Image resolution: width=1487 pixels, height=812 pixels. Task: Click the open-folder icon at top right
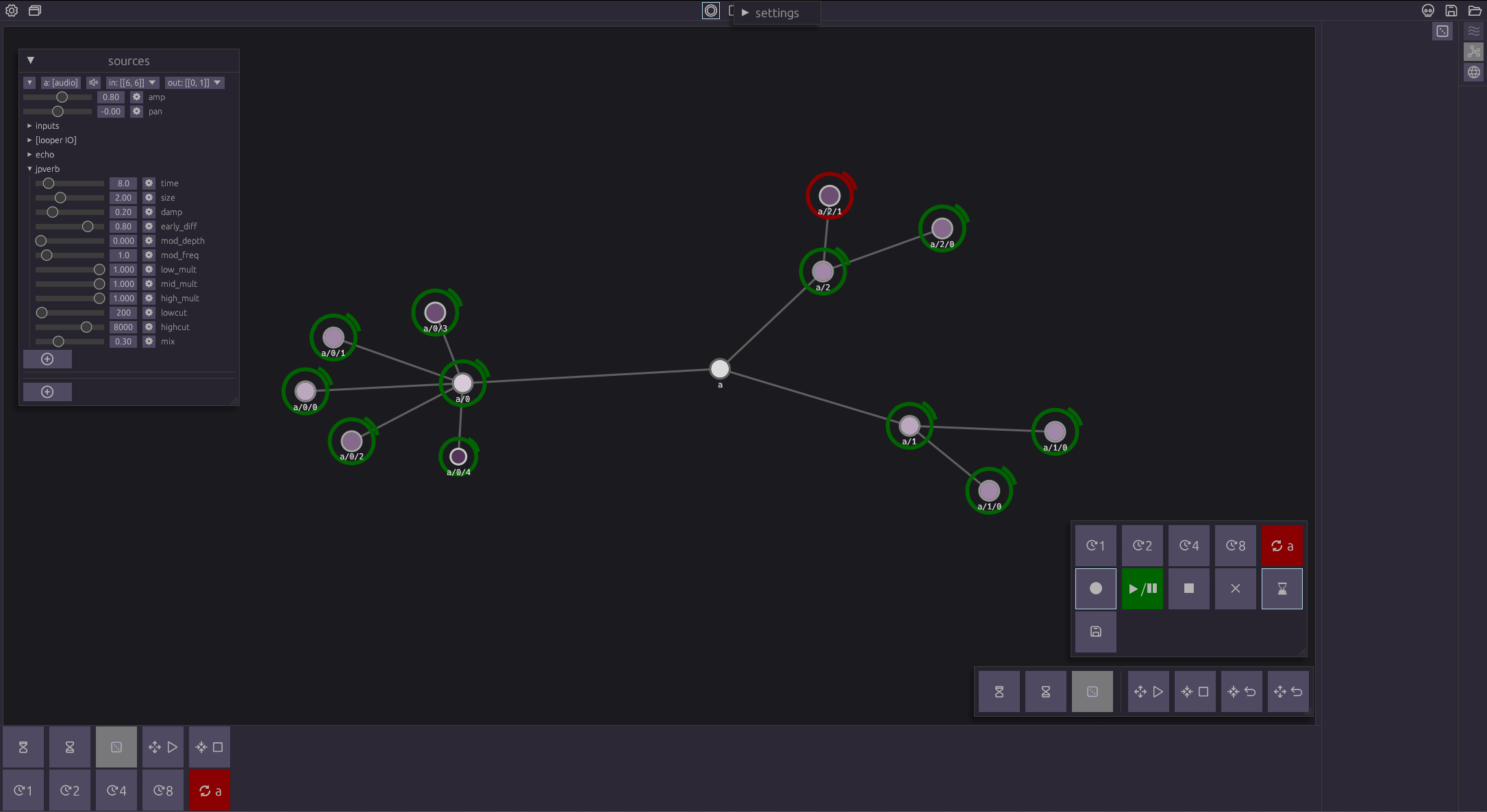1475,10
